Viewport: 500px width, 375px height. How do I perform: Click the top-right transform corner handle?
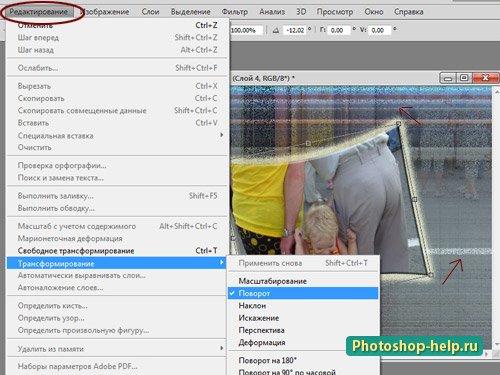point(399,124)
